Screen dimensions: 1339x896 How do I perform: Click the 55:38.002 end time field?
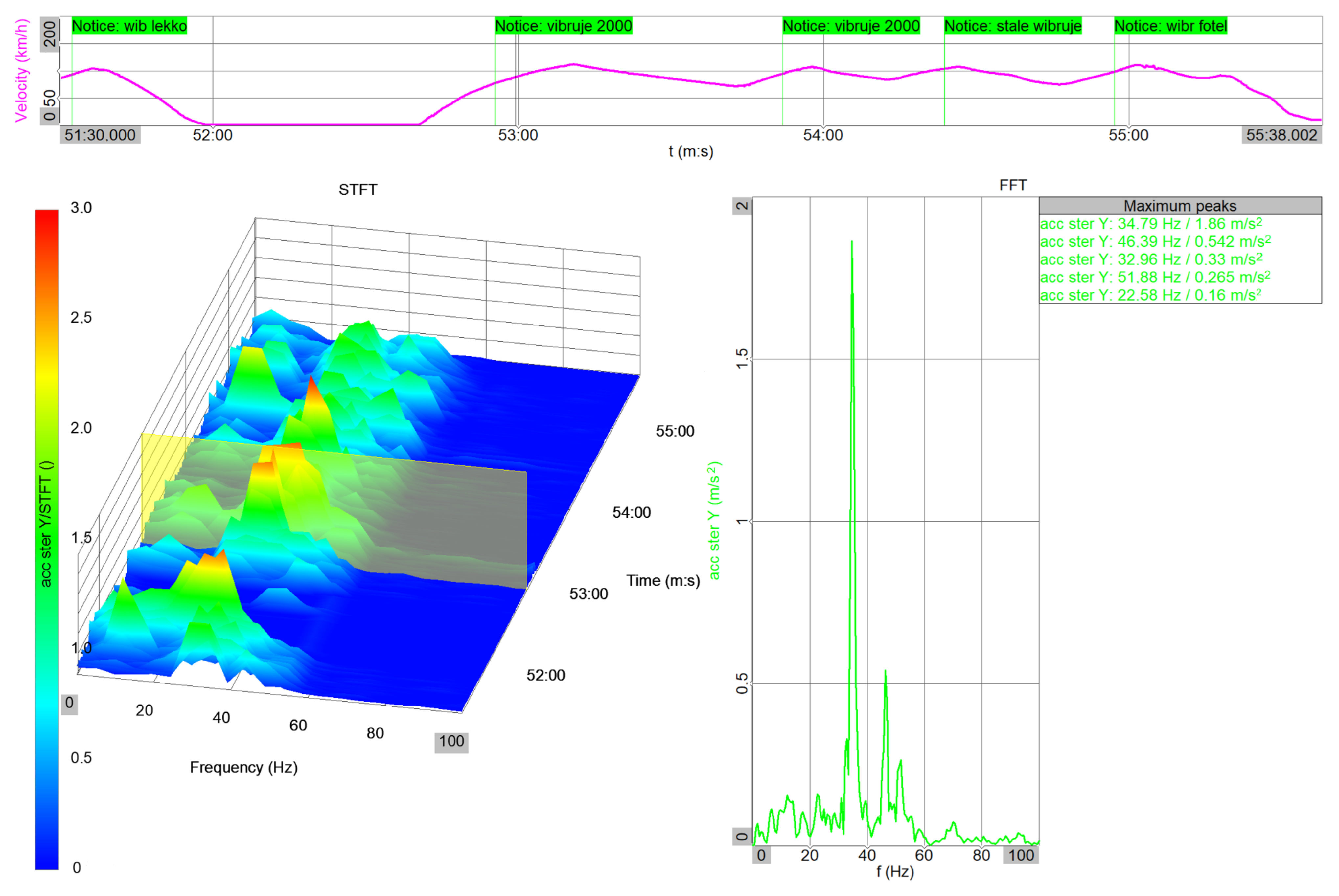pyautogui.click(x=1281, y=135)
